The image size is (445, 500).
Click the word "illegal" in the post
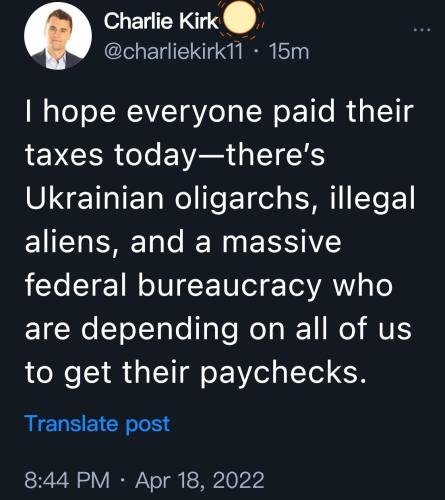click(x=372, y=199)
